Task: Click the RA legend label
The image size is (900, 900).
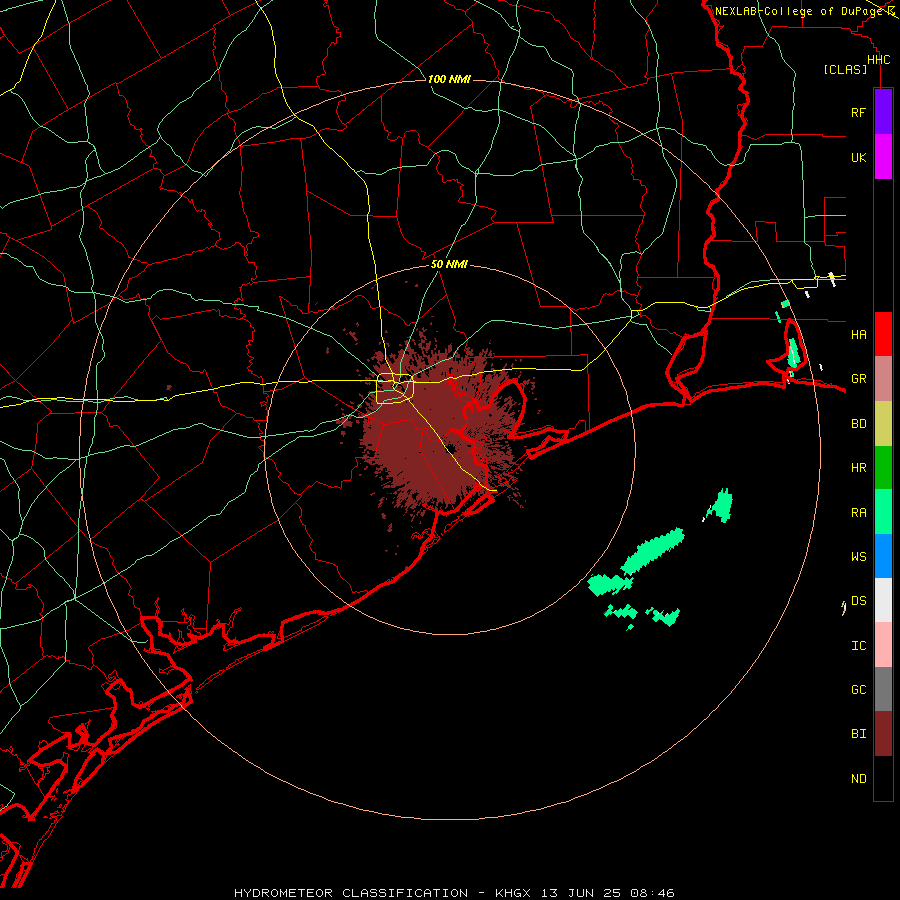Action: coord(858,513)
